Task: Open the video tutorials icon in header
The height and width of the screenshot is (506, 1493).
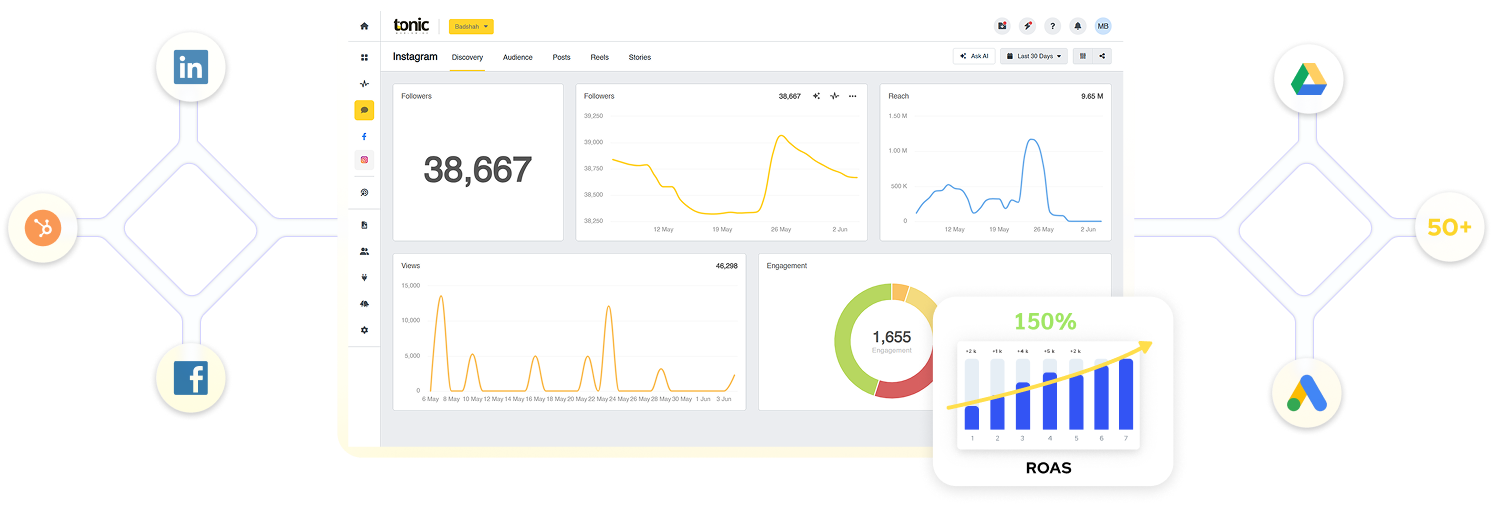Action: (1003, 26)
